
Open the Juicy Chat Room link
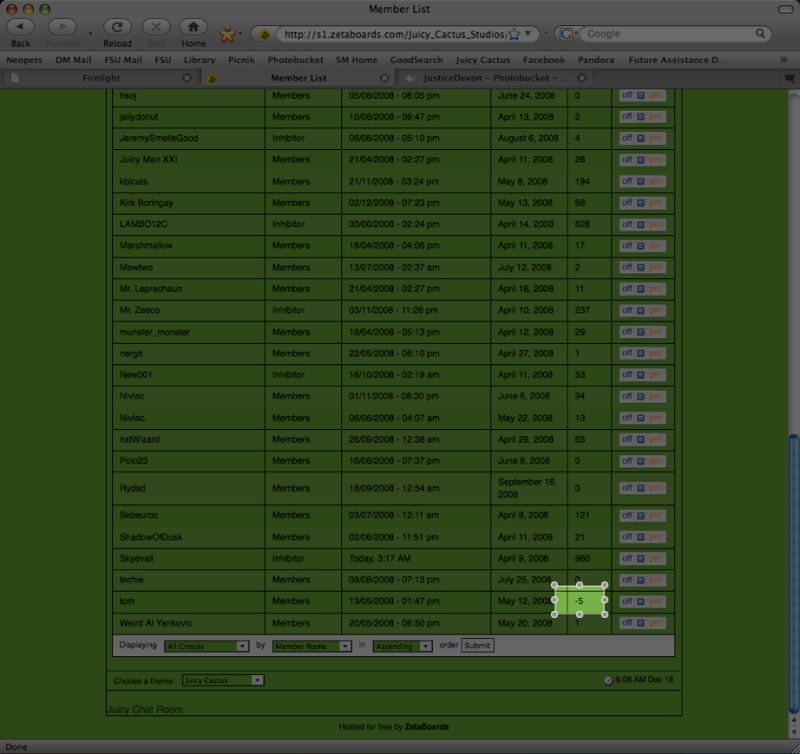point(144,709)
